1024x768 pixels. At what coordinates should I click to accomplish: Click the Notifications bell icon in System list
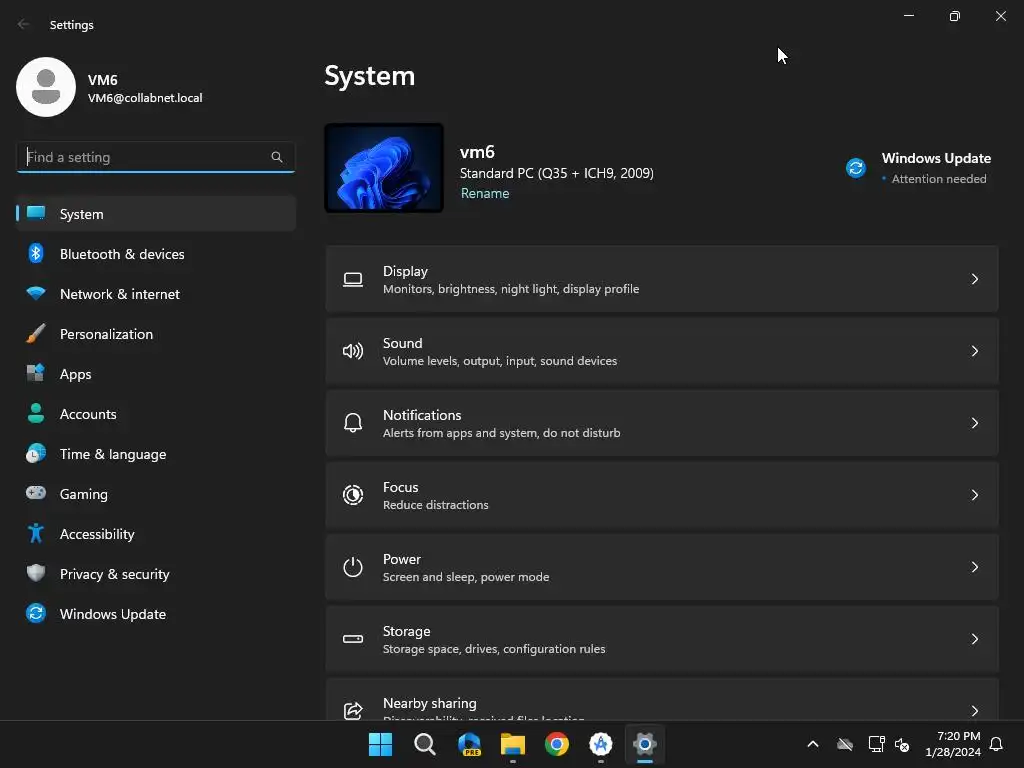pyautogui.click(x=353, y=423)
